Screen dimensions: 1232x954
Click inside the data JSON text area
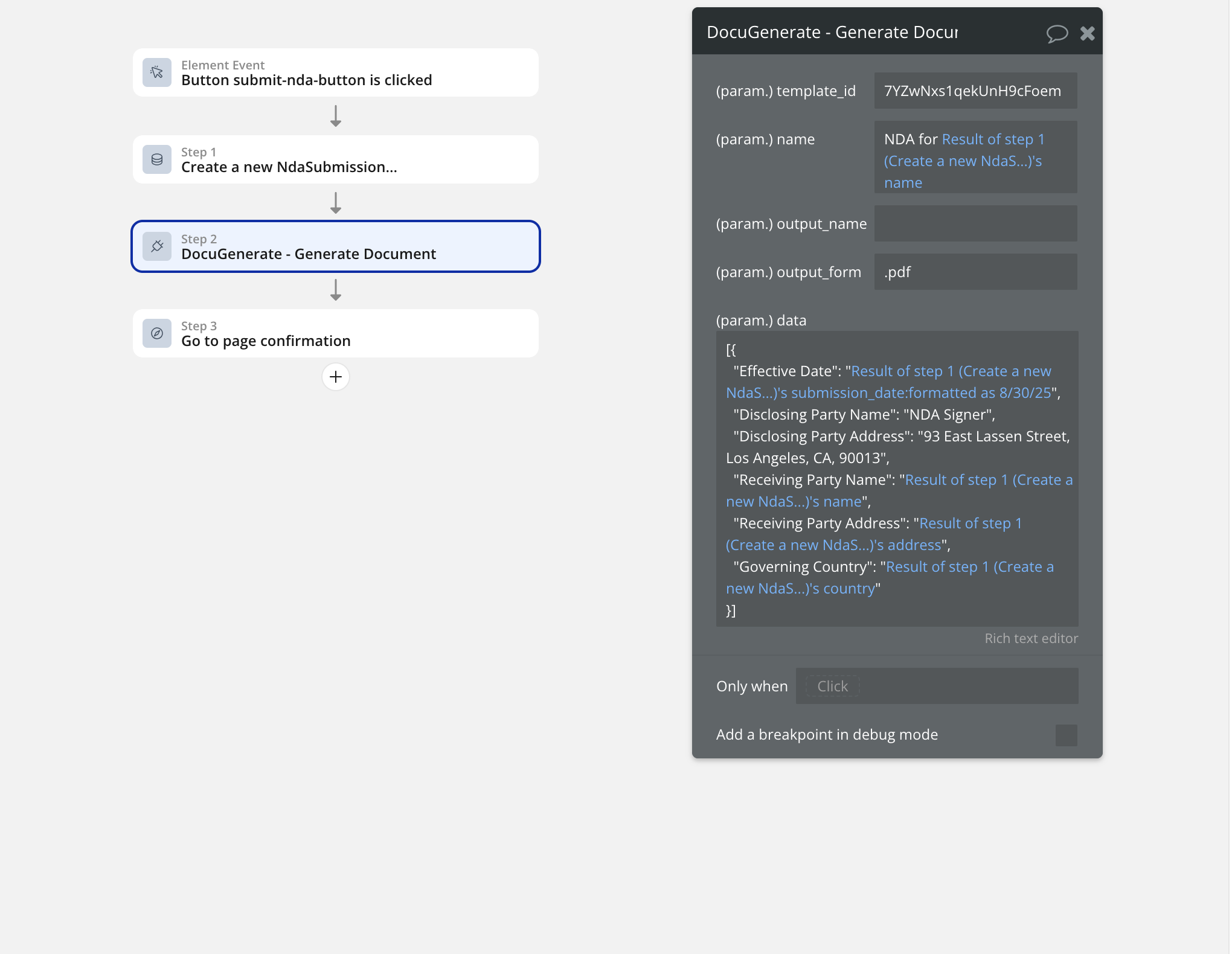click(x=897, y=479)
